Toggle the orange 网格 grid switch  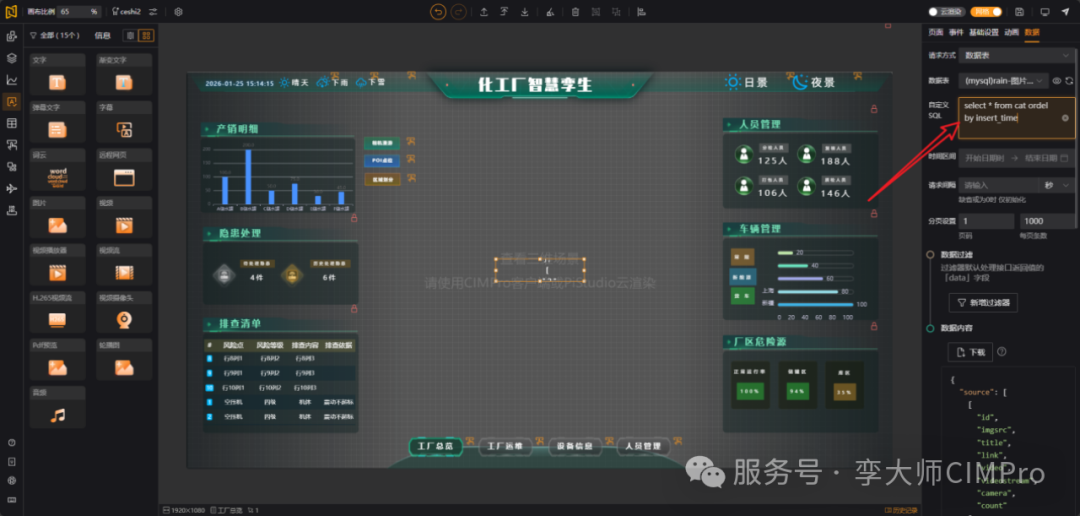point(986,12)
